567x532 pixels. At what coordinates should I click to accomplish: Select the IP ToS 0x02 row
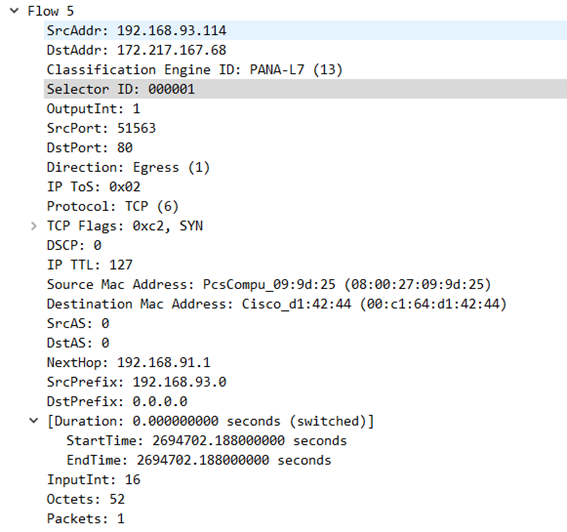tap(305, 187)
